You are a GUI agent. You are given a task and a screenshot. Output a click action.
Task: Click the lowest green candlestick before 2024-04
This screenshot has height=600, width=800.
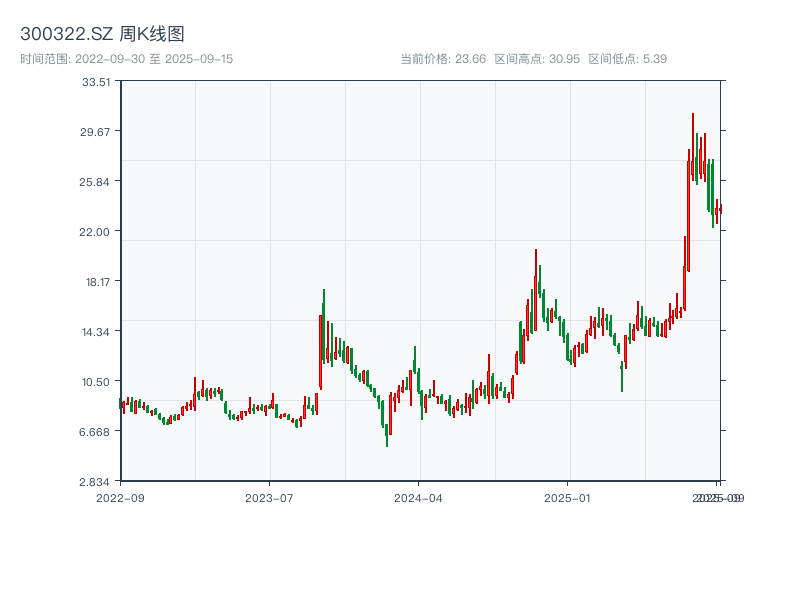(x=387, y=435)
